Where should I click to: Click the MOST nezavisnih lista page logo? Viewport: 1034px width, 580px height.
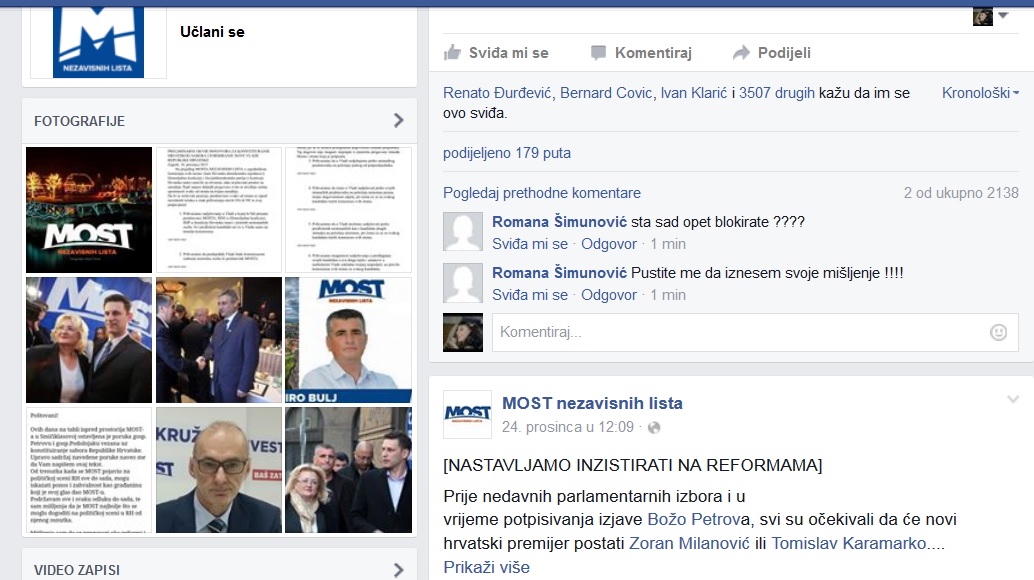[99, 38]
